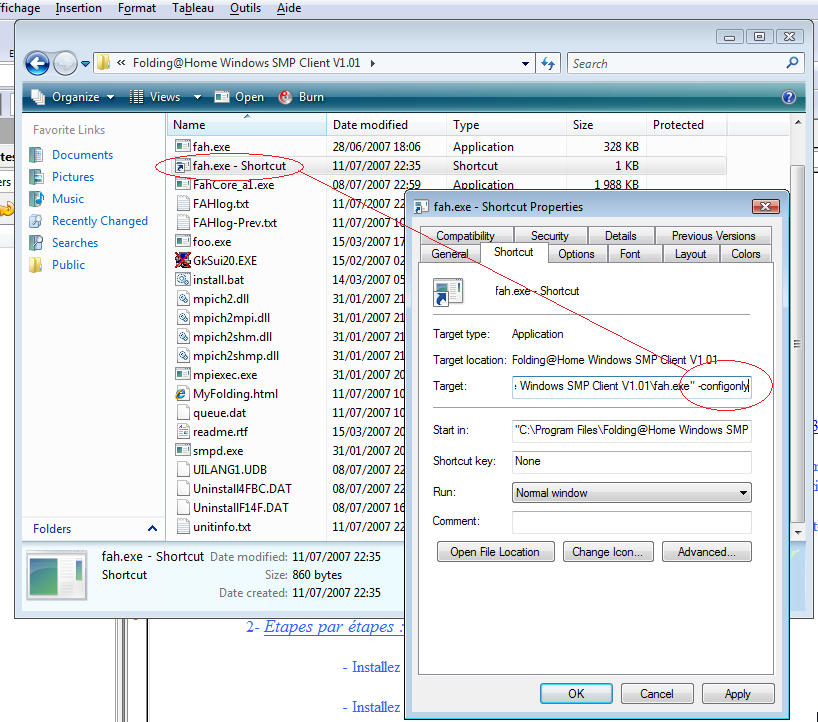The width and height of the screenshot is (818, 722).
Task: Switch to the Options tab
Action: 576,254
